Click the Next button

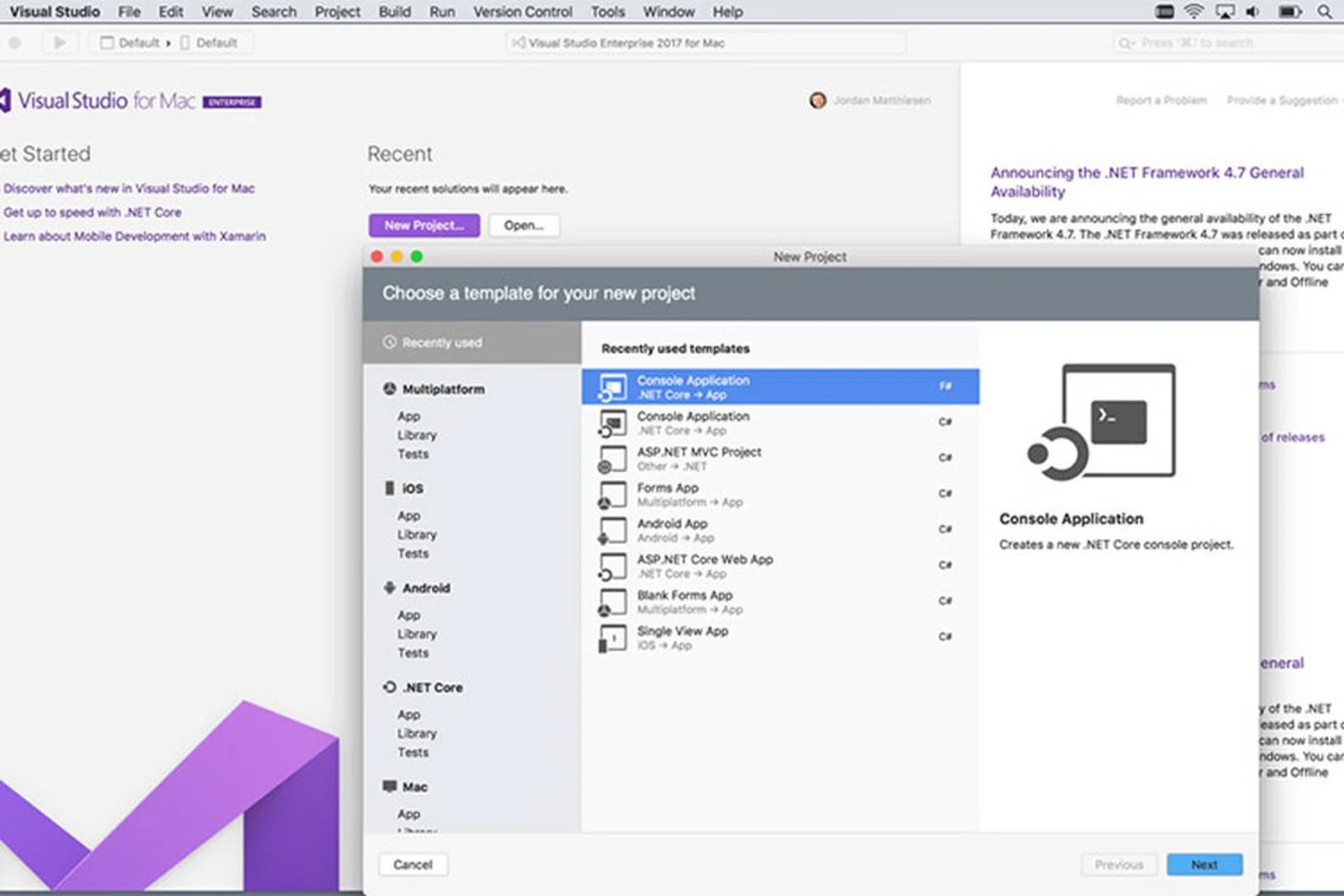click(x=1204, y=864)
